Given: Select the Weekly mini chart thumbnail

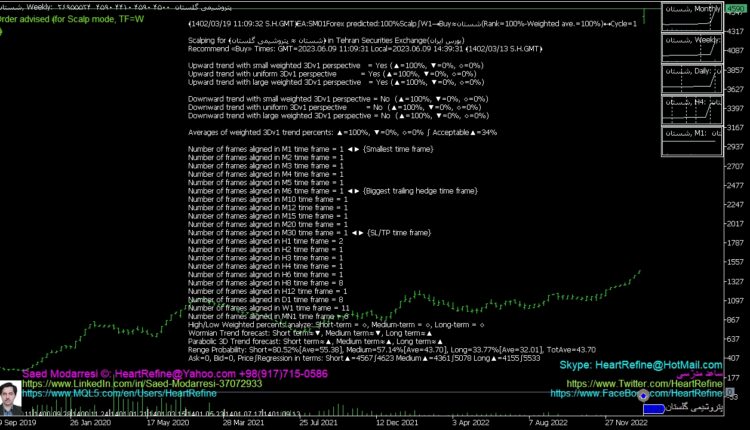Looking at the screenshot, I should coord(691,51).
